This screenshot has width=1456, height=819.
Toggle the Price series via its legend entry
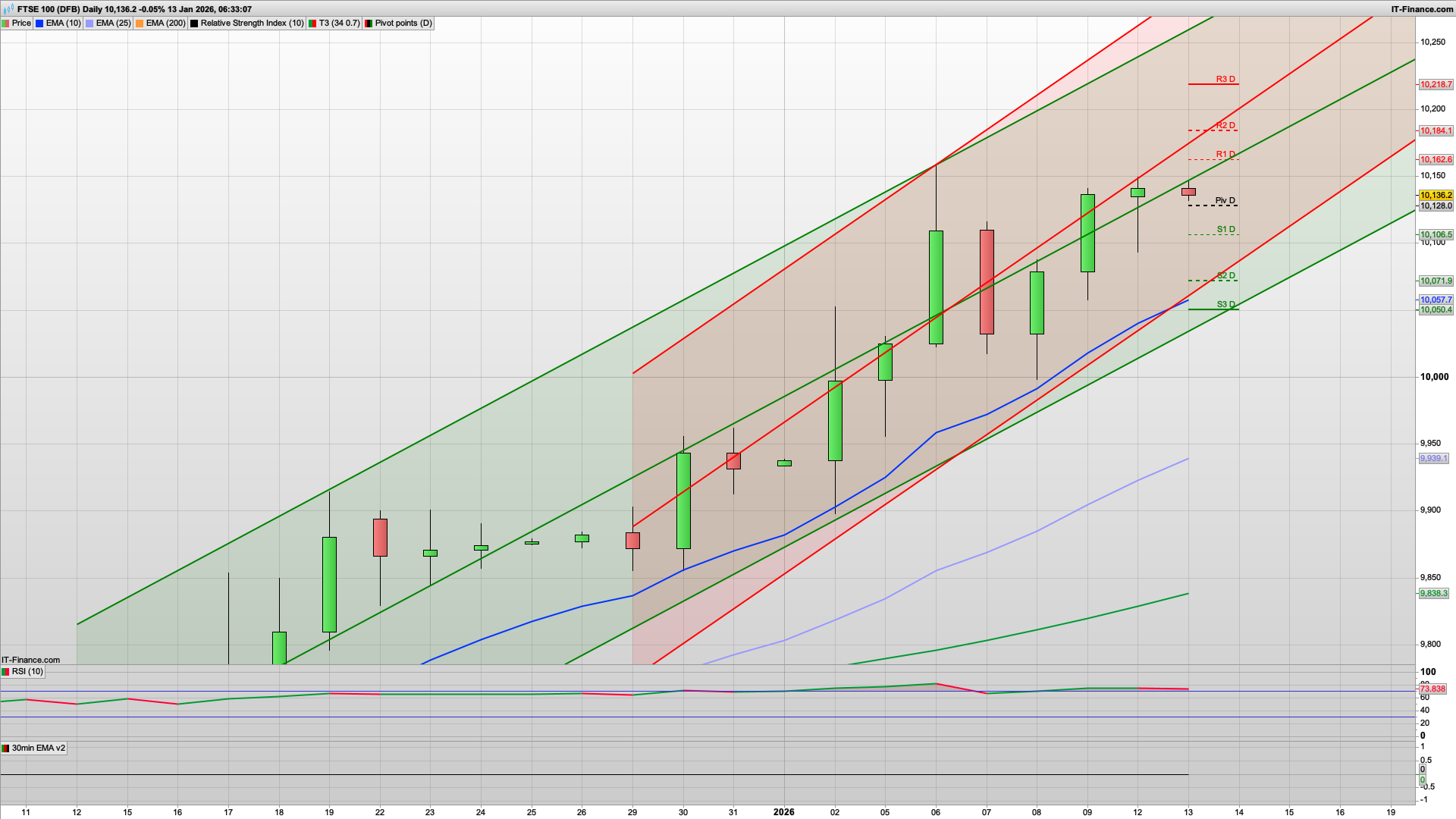(21, 23)
